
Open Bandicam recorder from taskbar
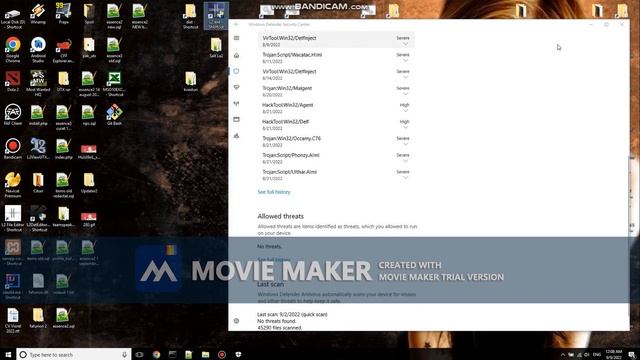pos(222,355)
